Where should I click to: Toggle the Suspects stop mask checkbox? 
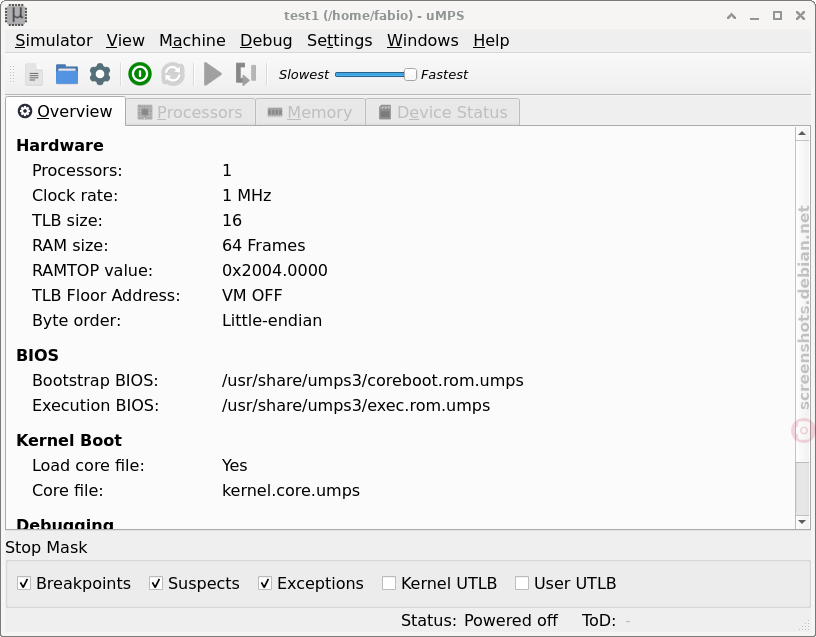pyautogui.click(x=156, y=583)
